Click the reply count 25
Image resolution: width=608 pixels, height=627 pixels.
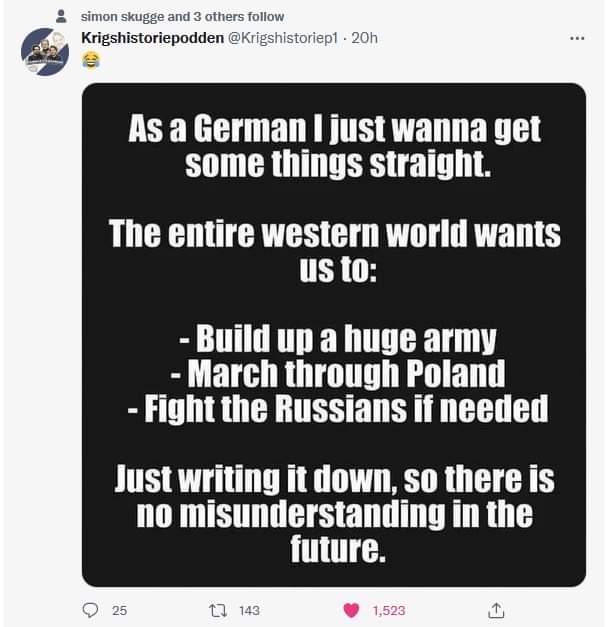pyautogui.click(x=119, y=610)
